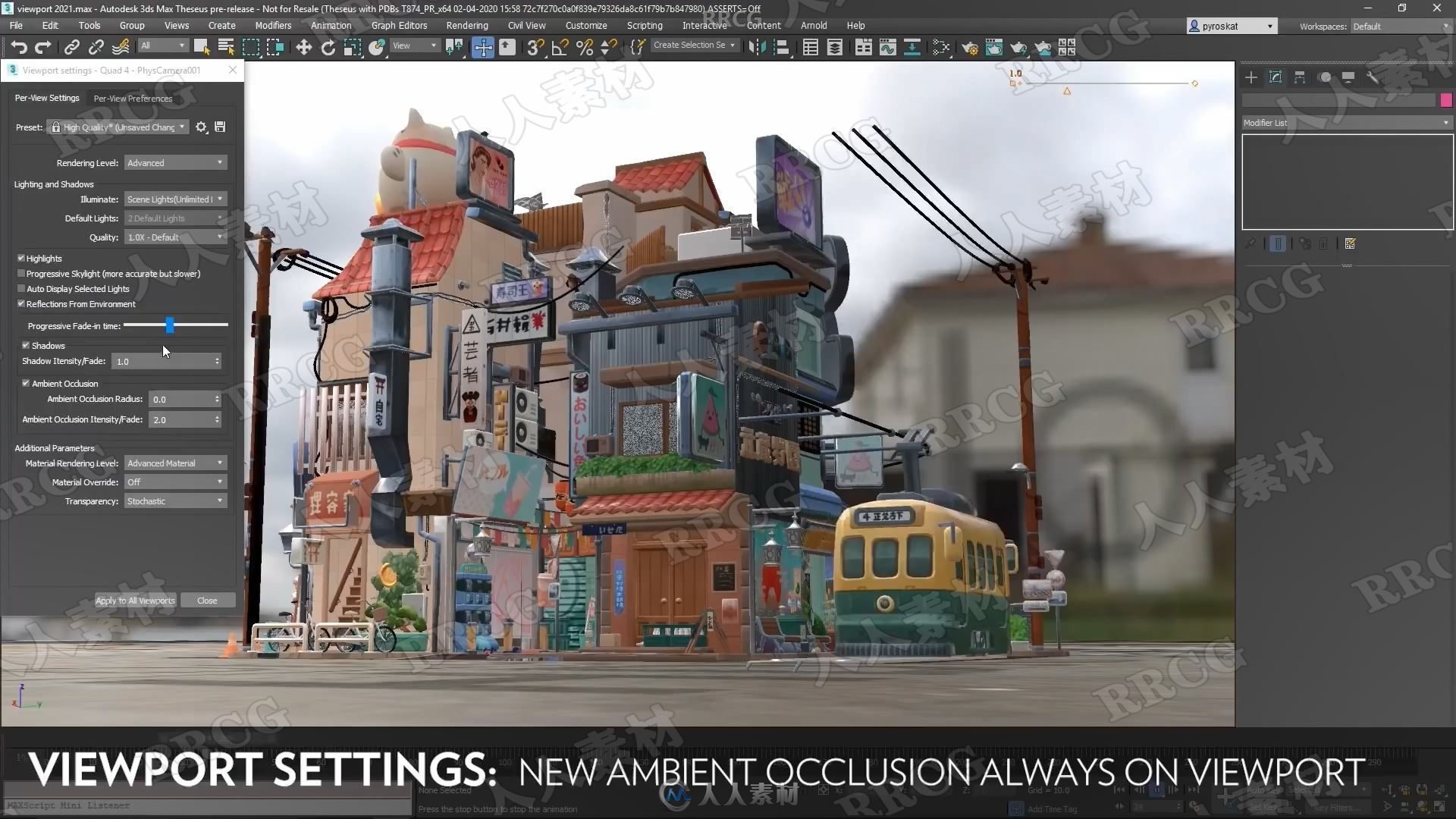Click the Per-View Preferences tab

[133, 98]
